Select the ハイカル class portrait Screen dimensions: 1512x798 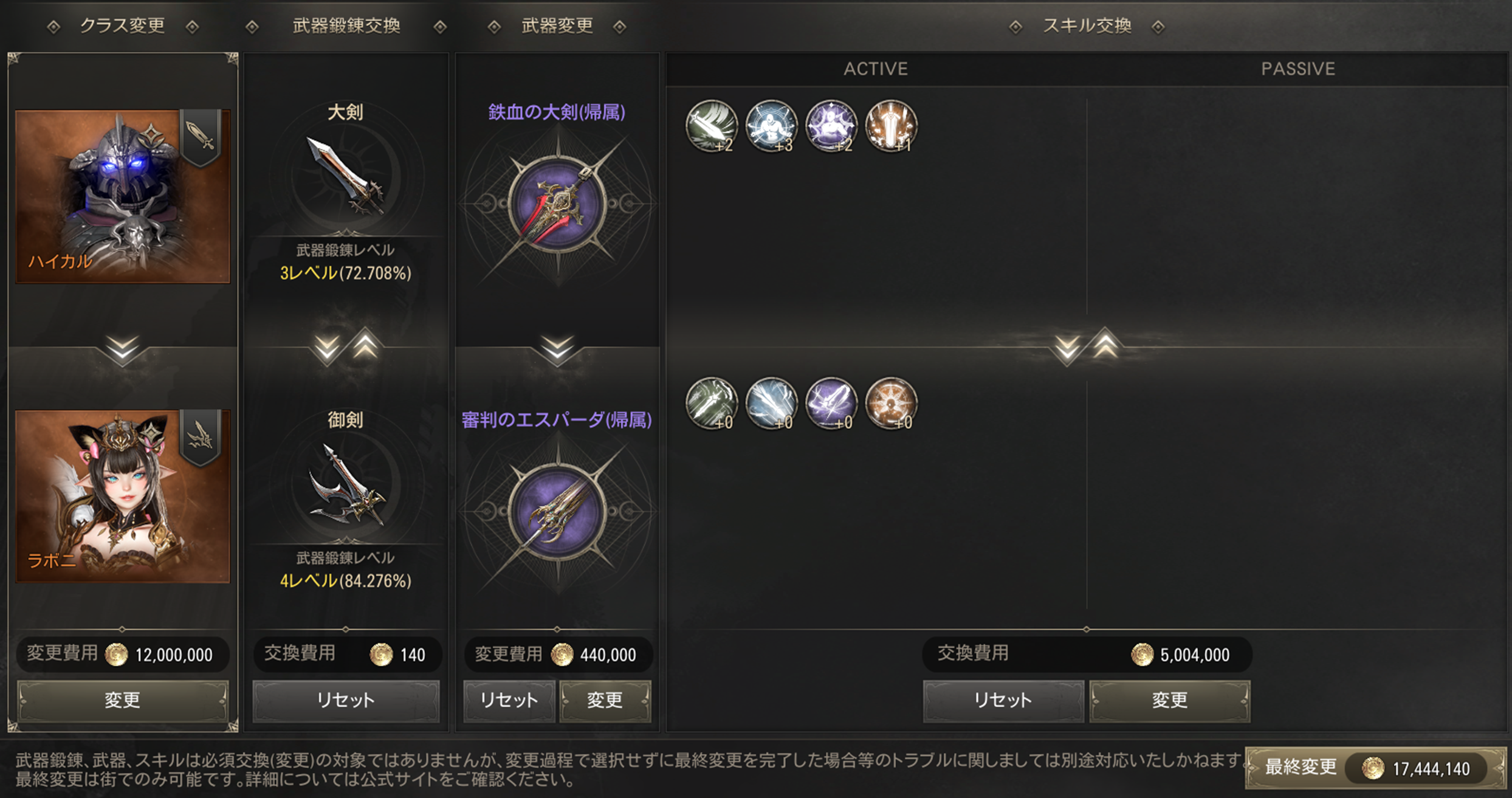(123, 196)
